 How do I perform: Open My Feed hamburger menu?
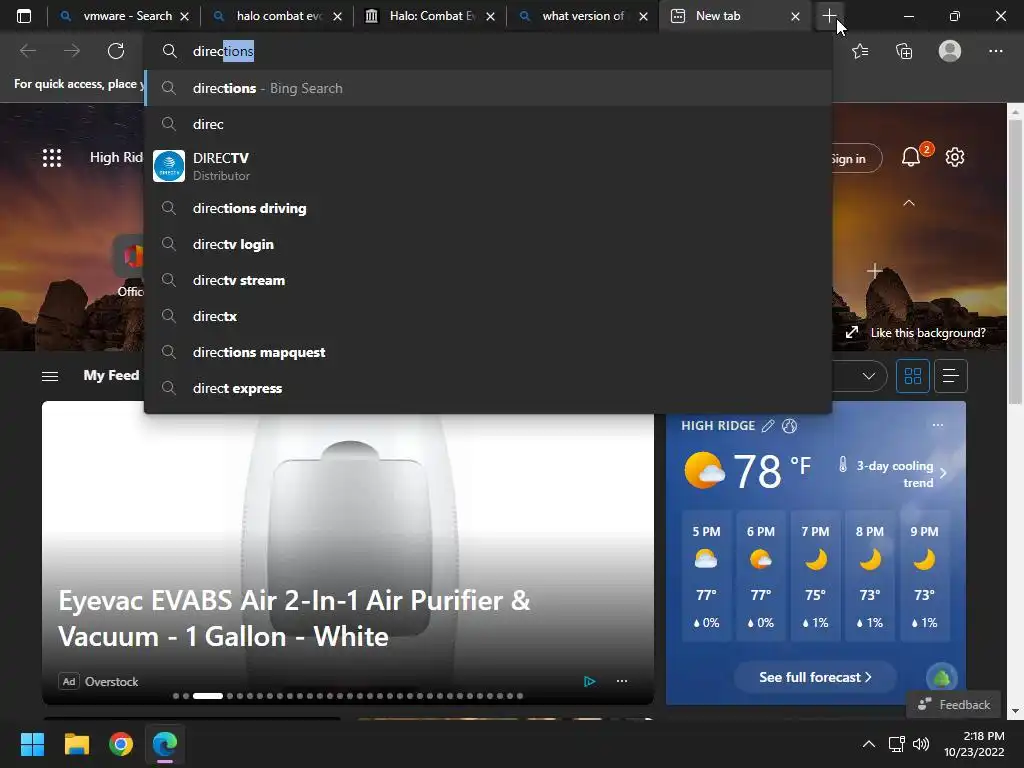[50, 376]
